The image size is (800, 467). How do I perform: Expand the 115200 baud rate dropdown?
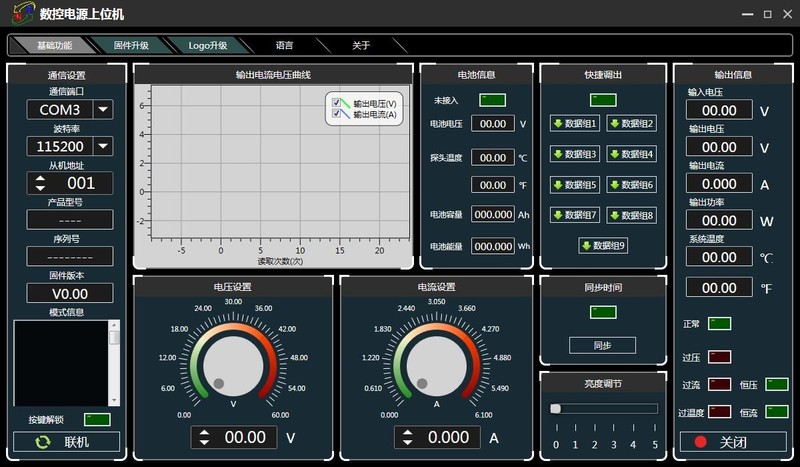tap(104, 146)
